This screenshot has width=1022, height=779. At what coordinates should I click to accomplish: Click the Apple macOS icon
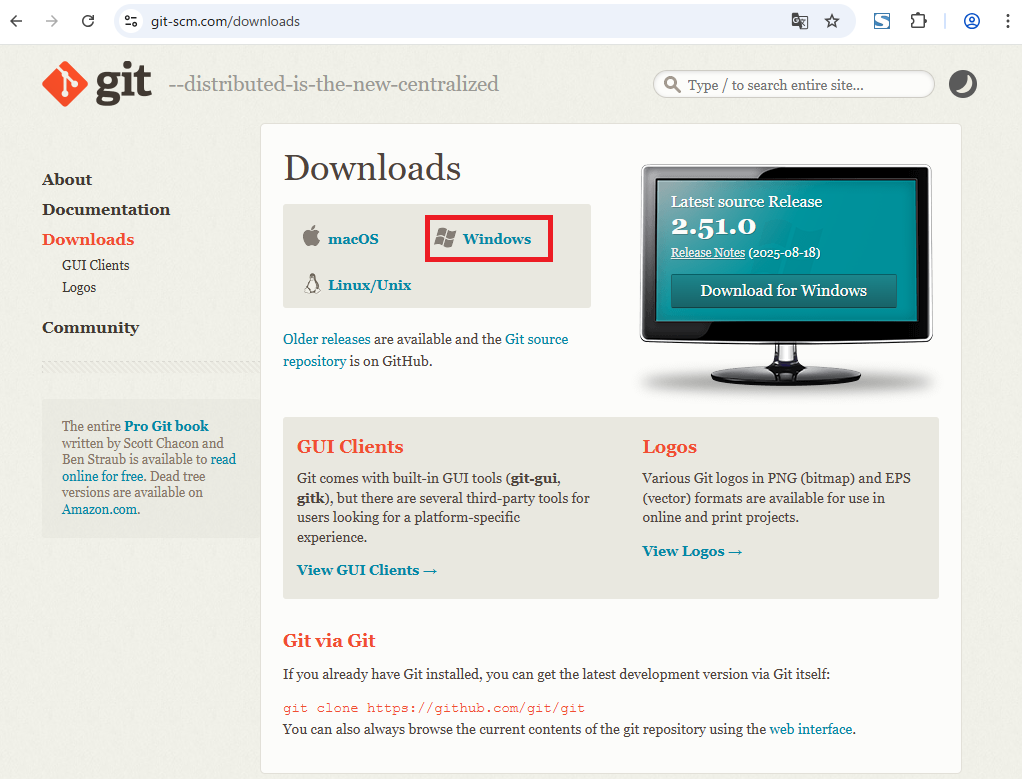[312, 236]
